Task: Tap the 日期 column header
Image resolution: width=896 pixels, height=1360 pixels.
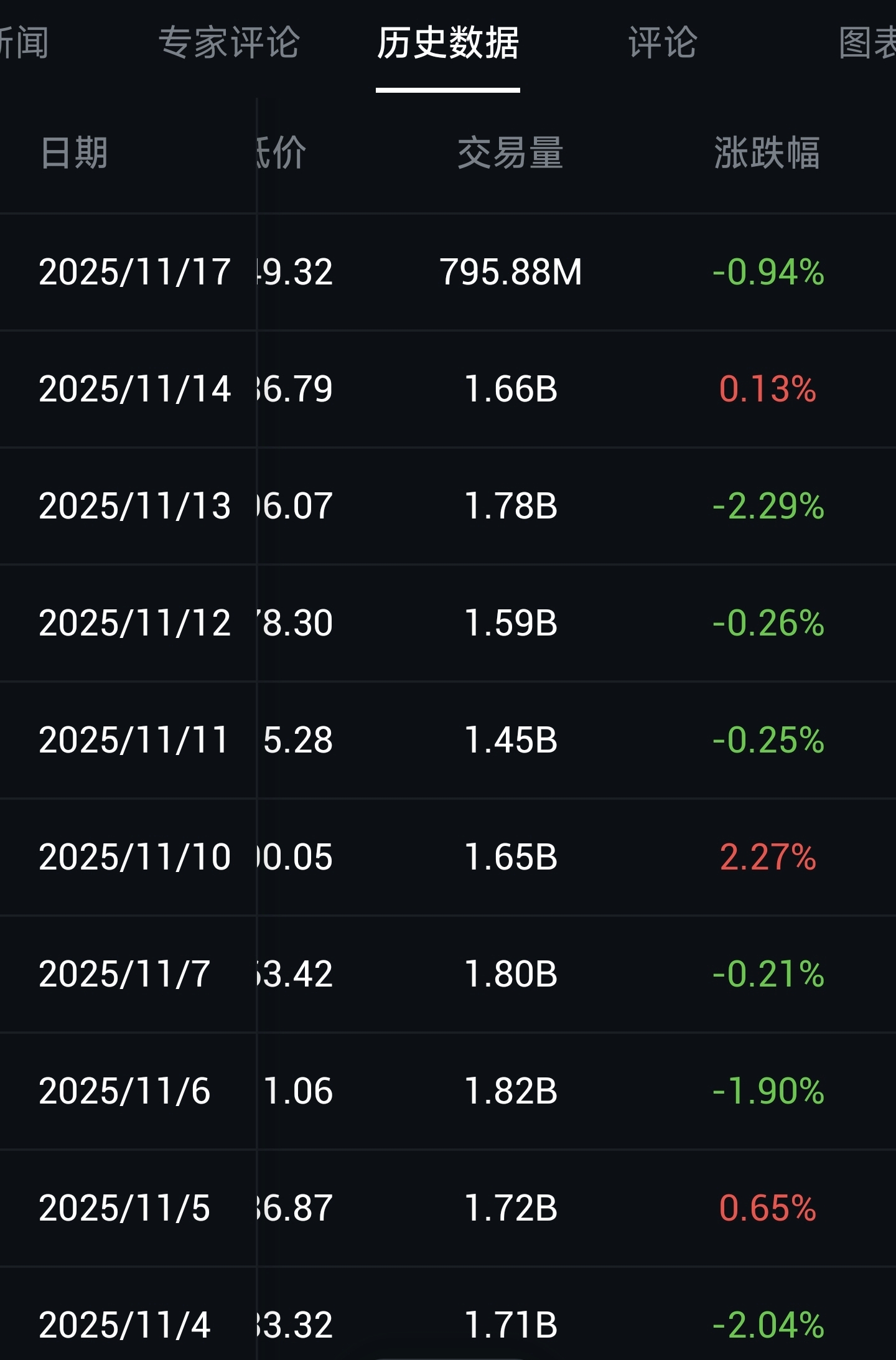Action: (74, 153)
